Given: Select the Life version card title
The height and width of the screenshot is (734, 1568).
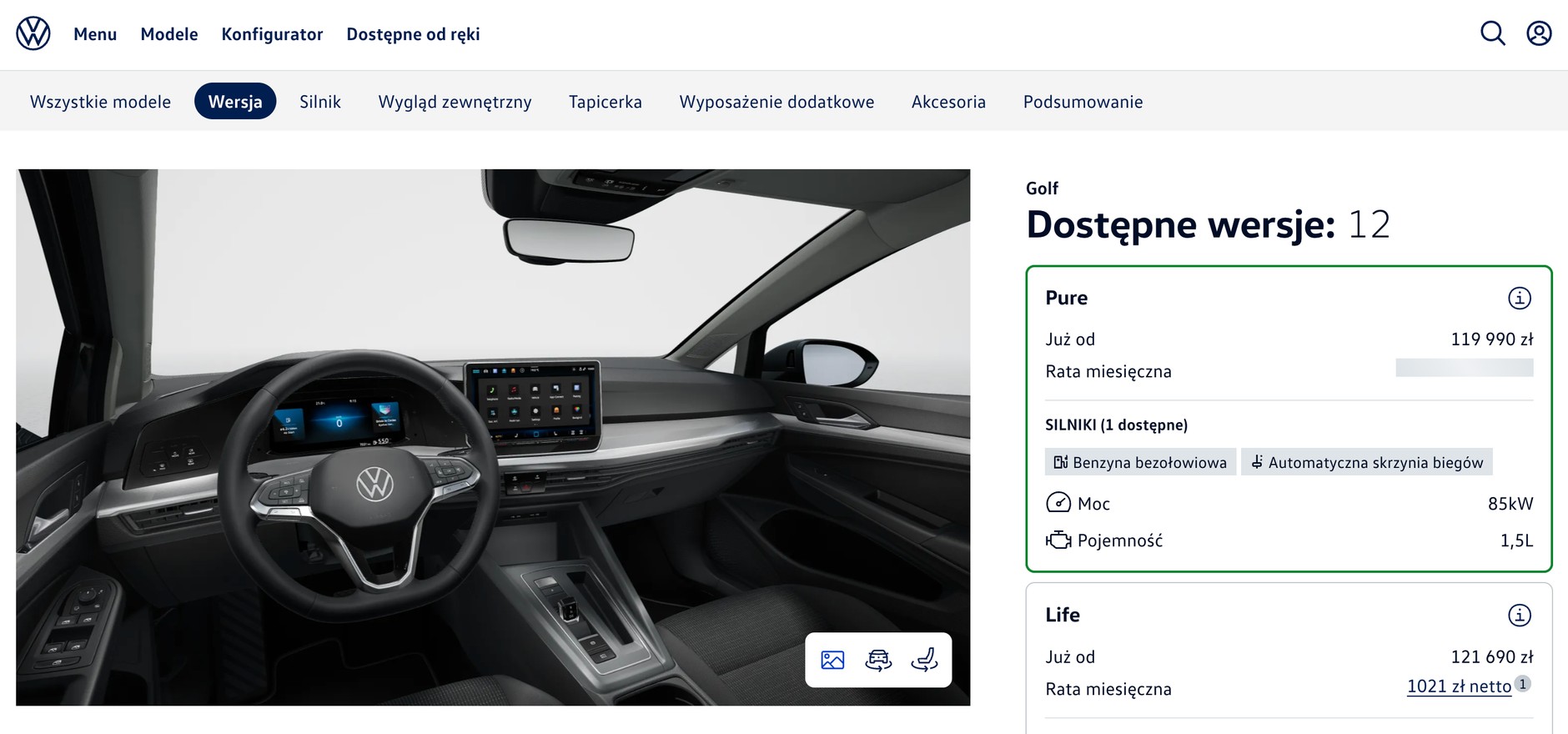Looking at the screenshot, I should pos(1063,615).
